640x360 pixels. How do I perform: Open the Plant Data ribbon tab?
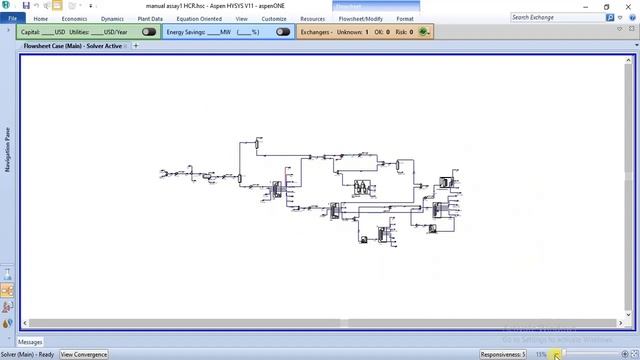coord(150,19)
